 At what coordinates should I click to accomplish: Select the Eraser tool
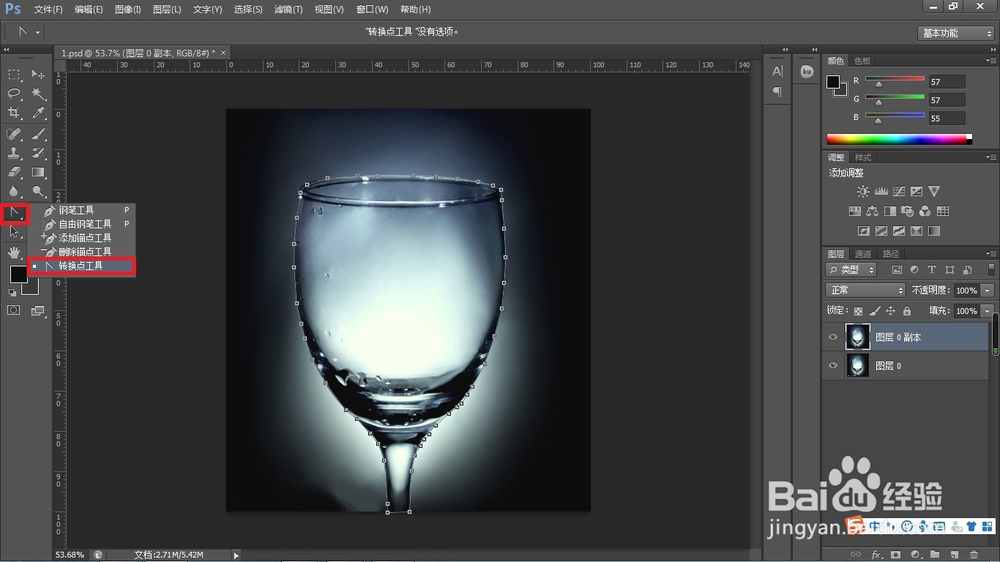pyautogui.click(x=14, y=172)
